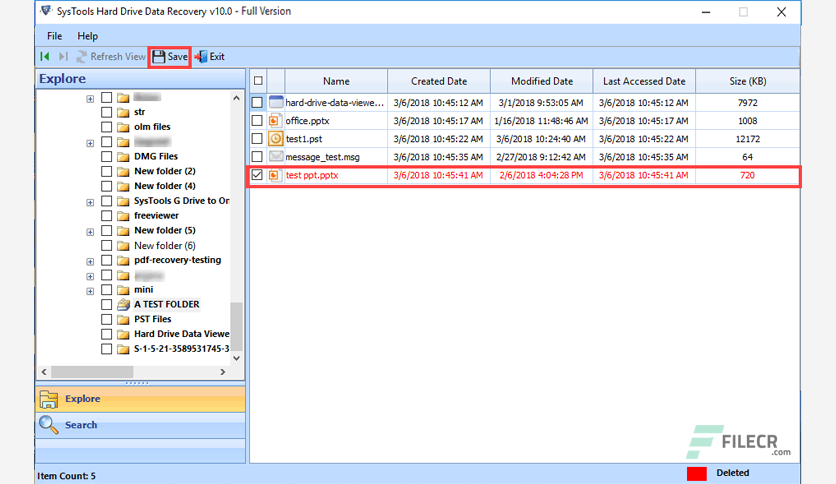Expand the mini folder node
This screenshot has height=484, width=836.
pyautogui.click(x=90, y=291)
